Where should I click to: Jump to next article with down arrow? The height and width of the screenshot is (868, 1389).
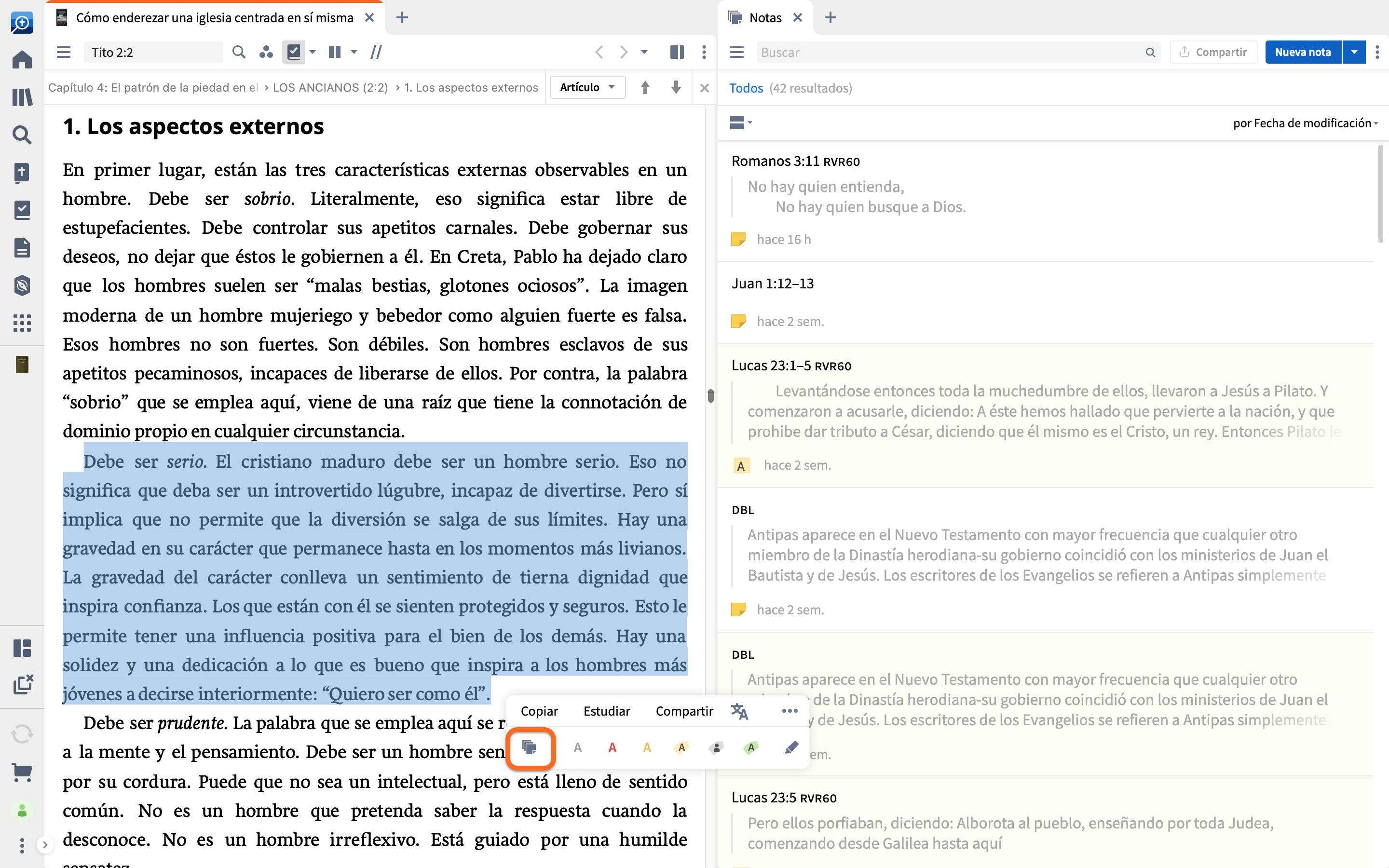[676, 87]
